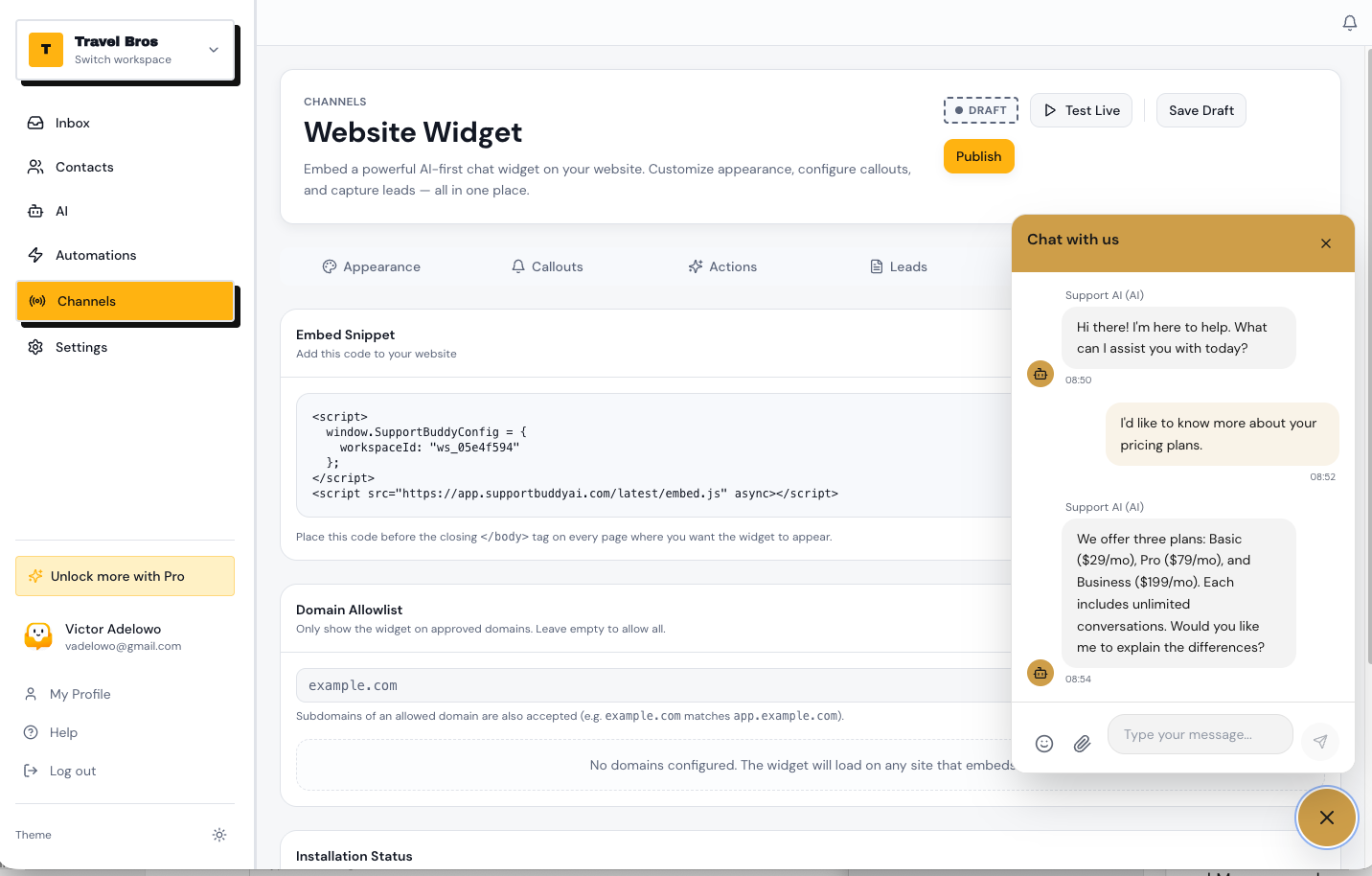The height and width of the screenshot is (876, 1372).
Task: Expand the workspace switcher chevron
Action: (214, 50)
